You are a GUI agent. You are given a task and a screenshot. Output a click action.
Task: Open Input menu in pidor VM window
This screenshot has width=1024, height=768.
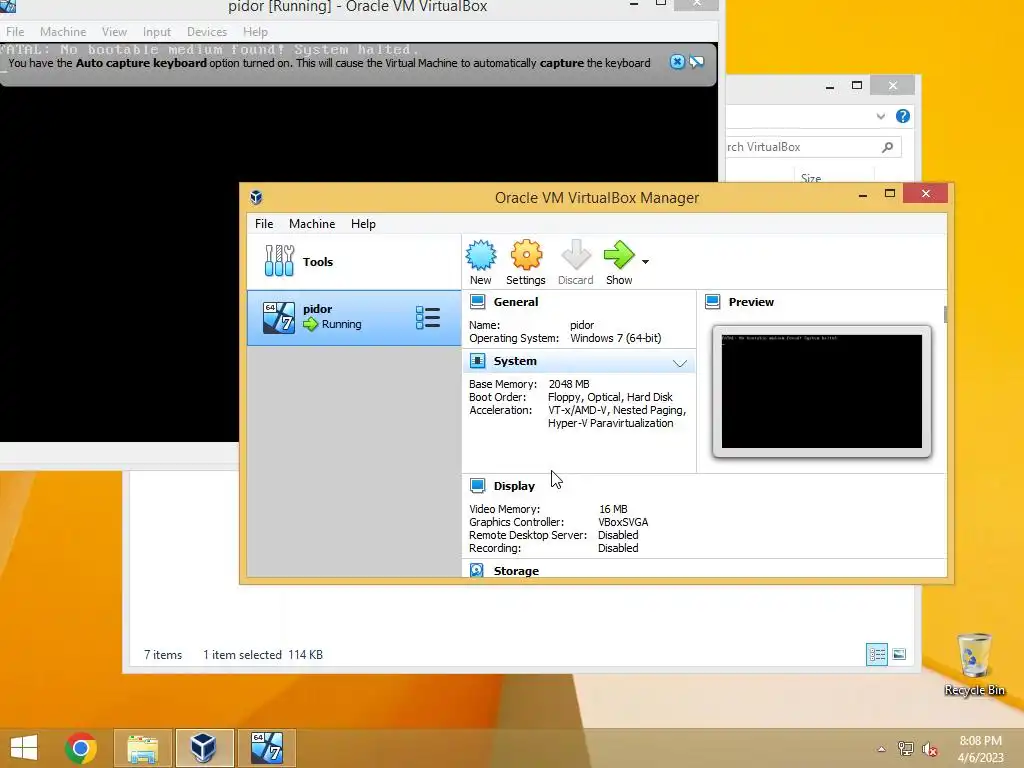157,31
